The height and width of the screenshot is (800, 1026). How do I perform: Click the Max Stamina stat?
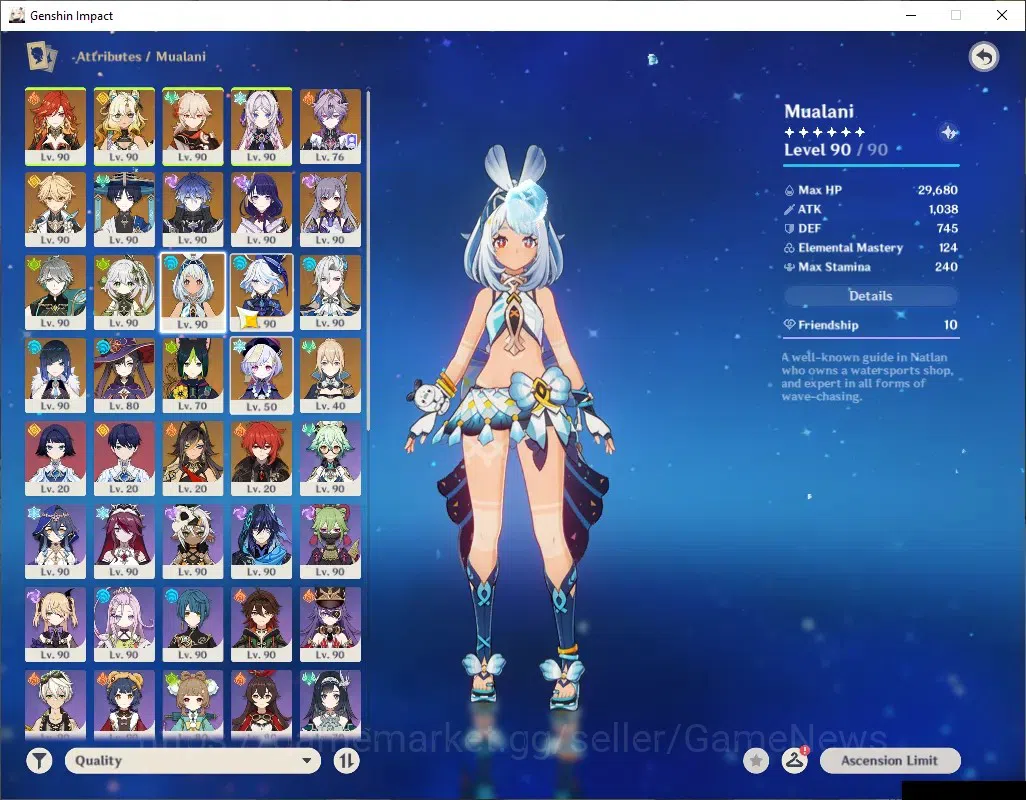pyautogui.click(x=871, y=267)
